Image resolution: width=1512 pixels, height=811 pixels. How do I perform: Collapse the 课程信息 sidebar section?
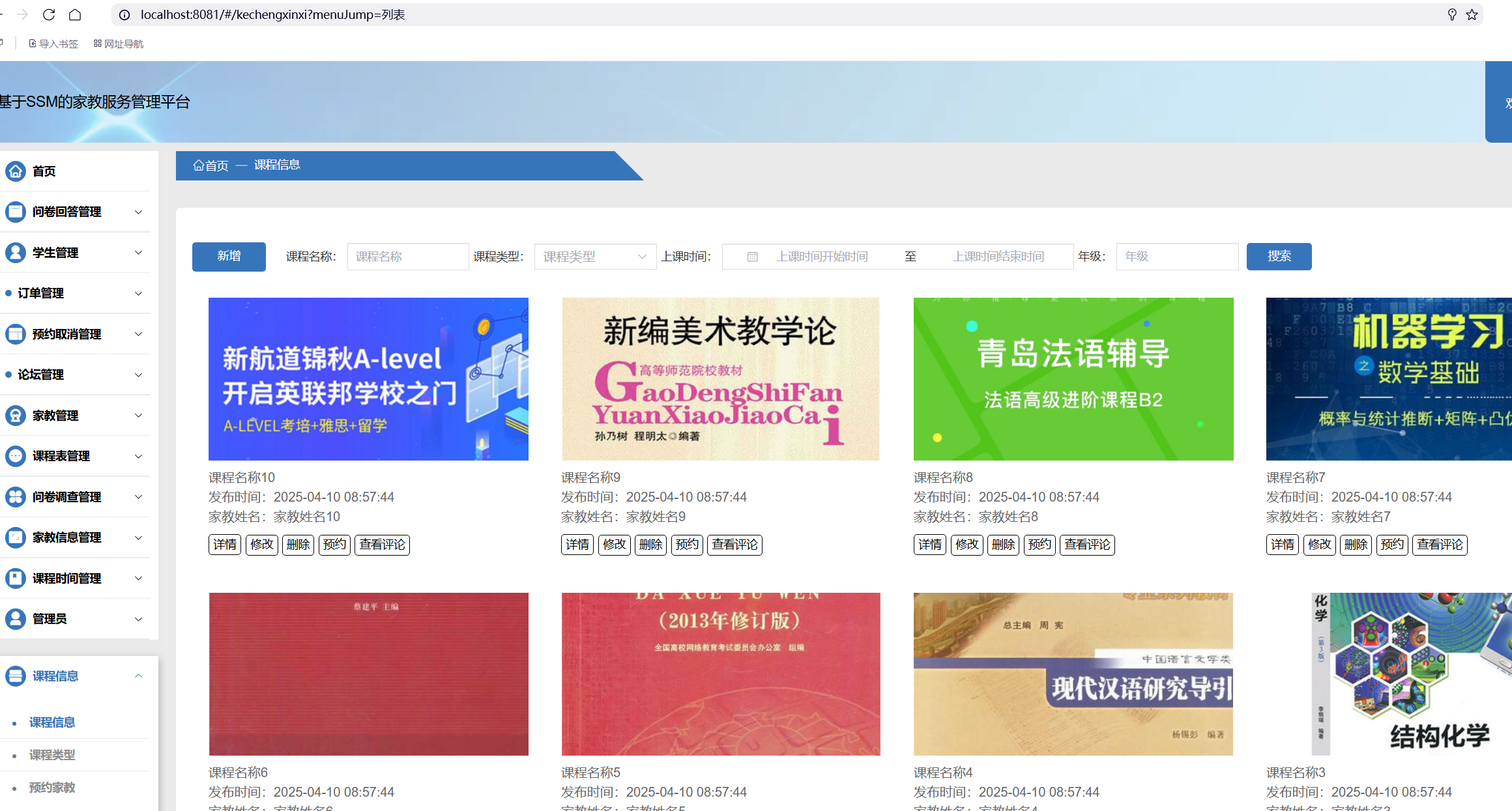pos(138,676)
